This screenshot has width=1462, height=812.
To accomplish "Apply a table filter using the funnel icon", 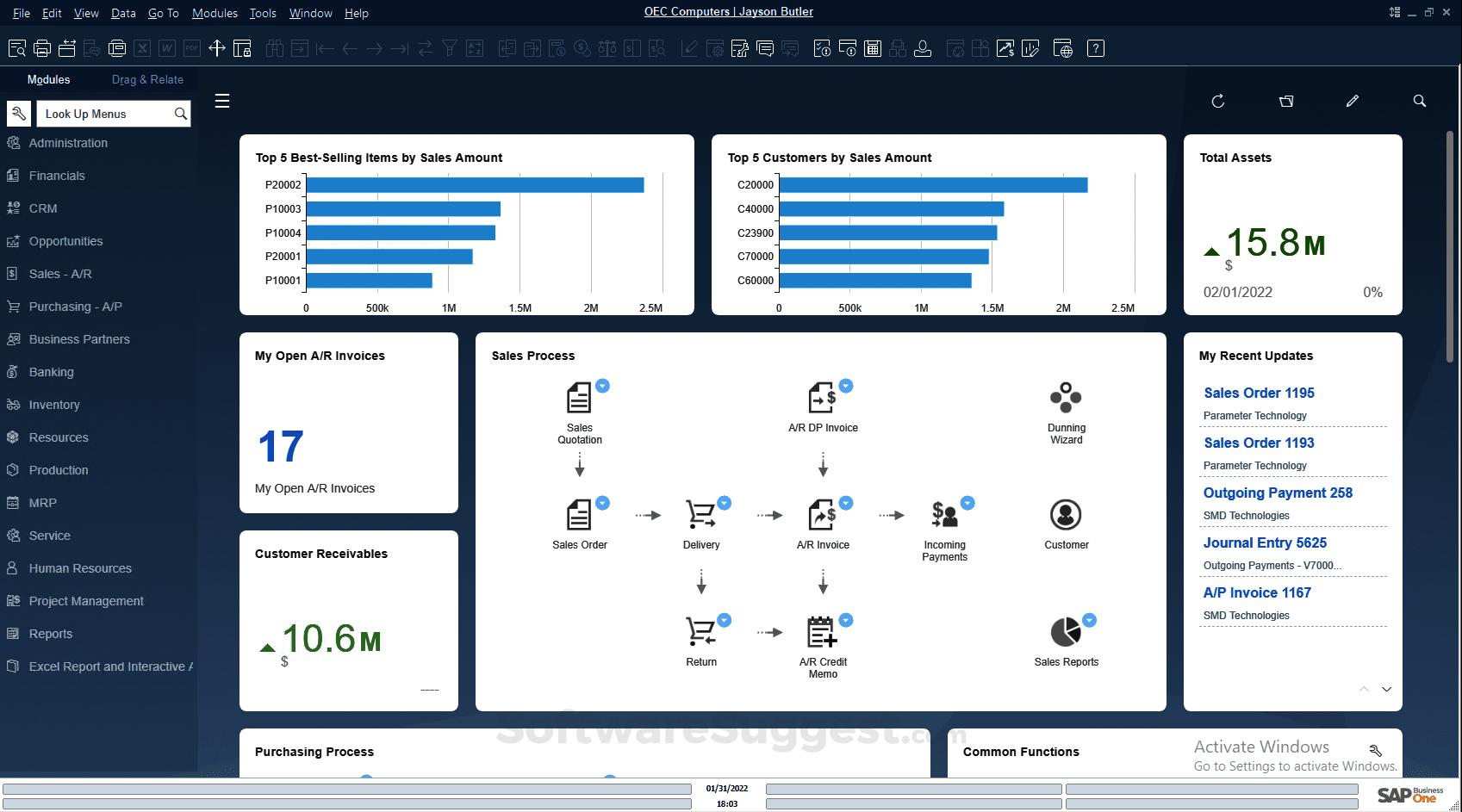I will point(449,48).
